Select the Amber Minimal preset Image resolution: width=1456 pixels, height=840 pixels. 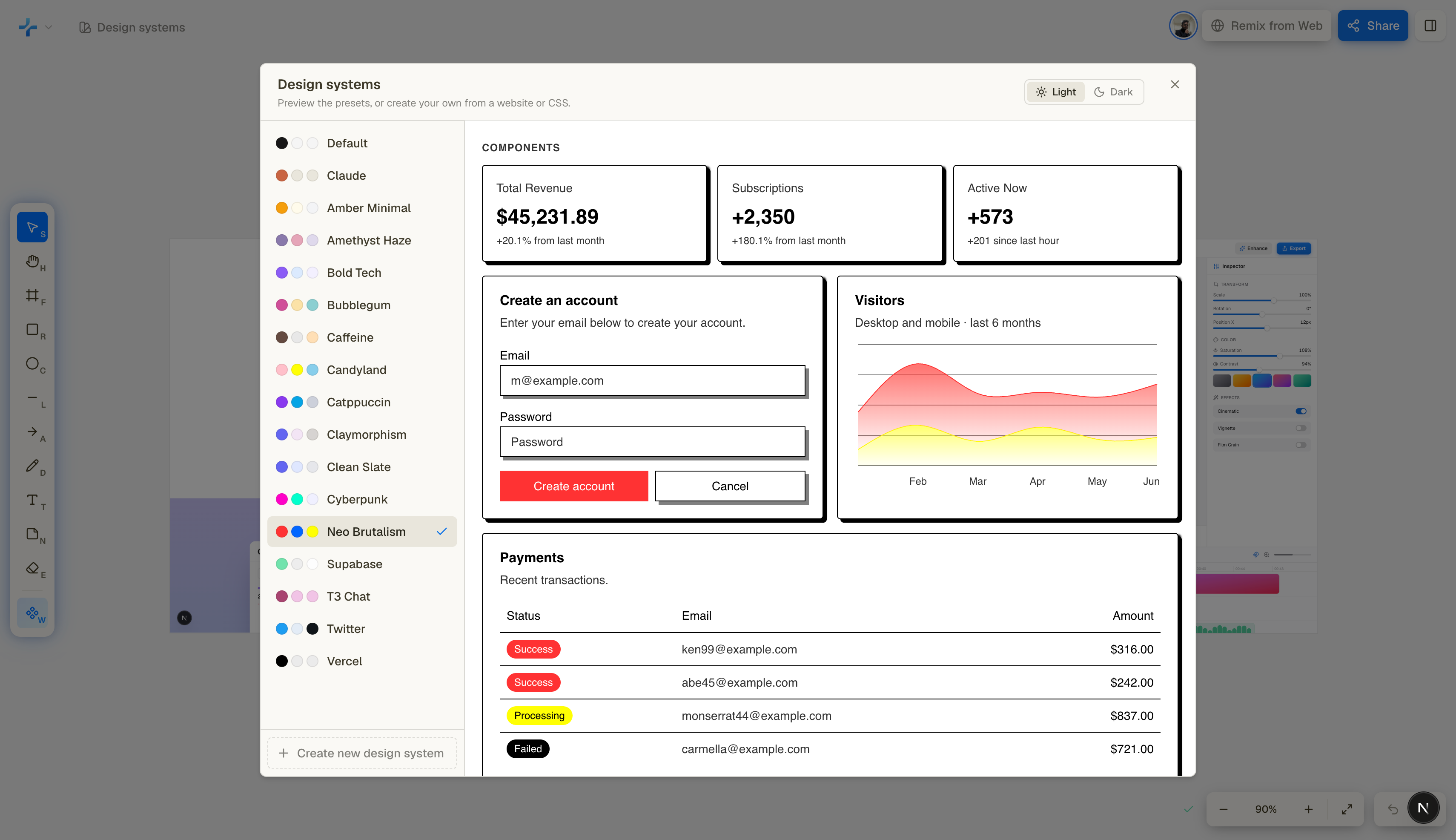click(362, 208)
